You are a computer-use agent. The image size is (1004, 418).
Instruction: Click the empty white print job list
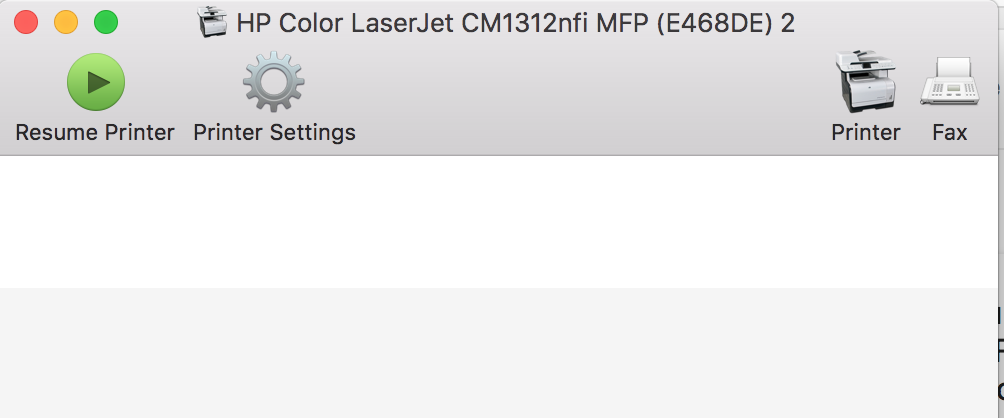click(500, 220)
